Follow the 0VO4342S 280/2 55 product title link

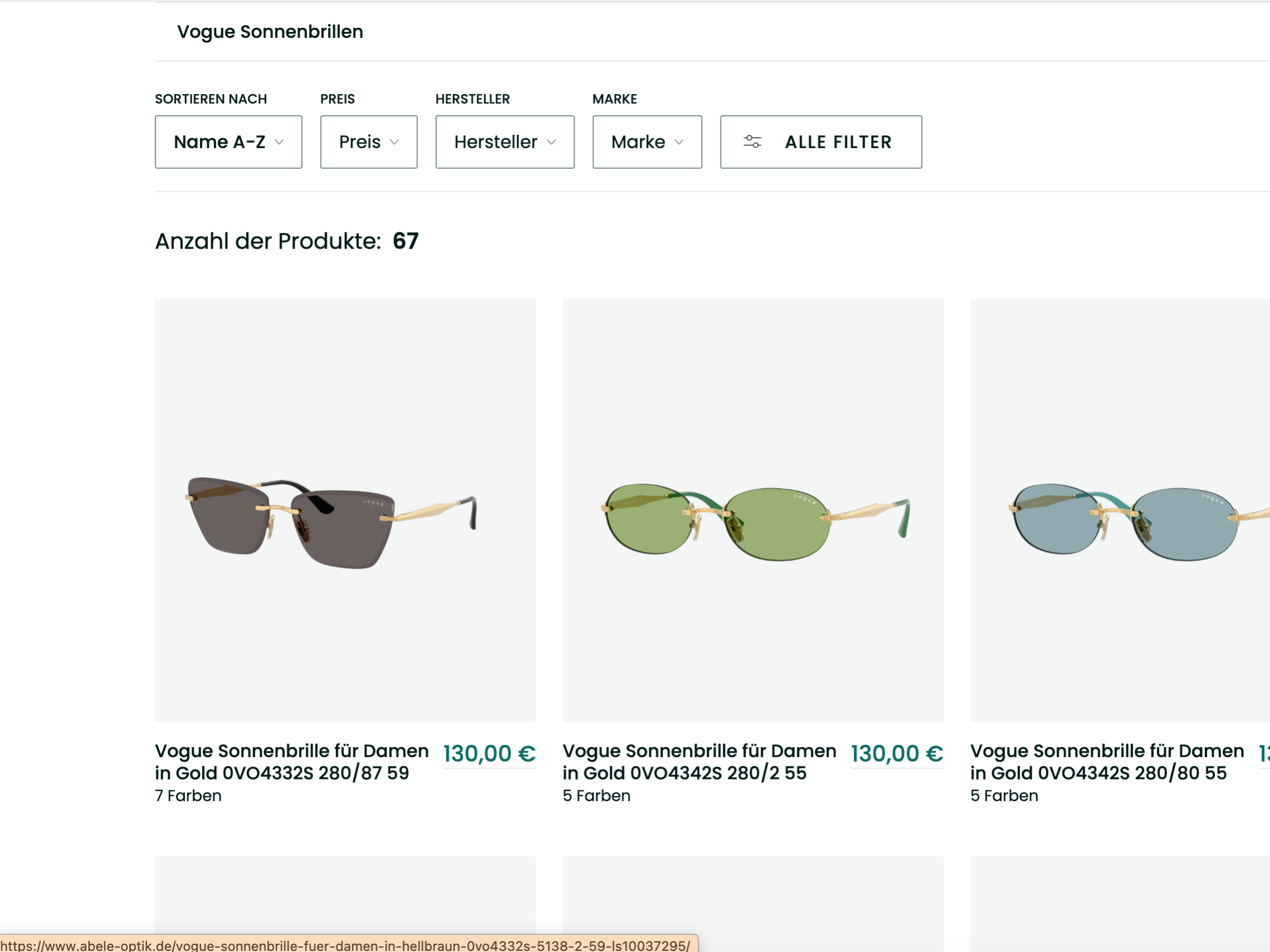tap(699, 761)
